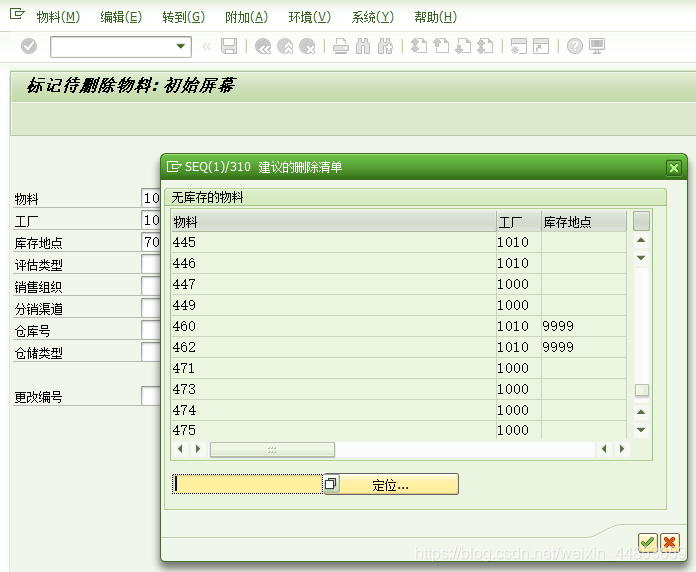Viewport: 696px width, 572px height.
Task: Click the Enter checkmark in toolbar
Action: (x=29, y=46)
